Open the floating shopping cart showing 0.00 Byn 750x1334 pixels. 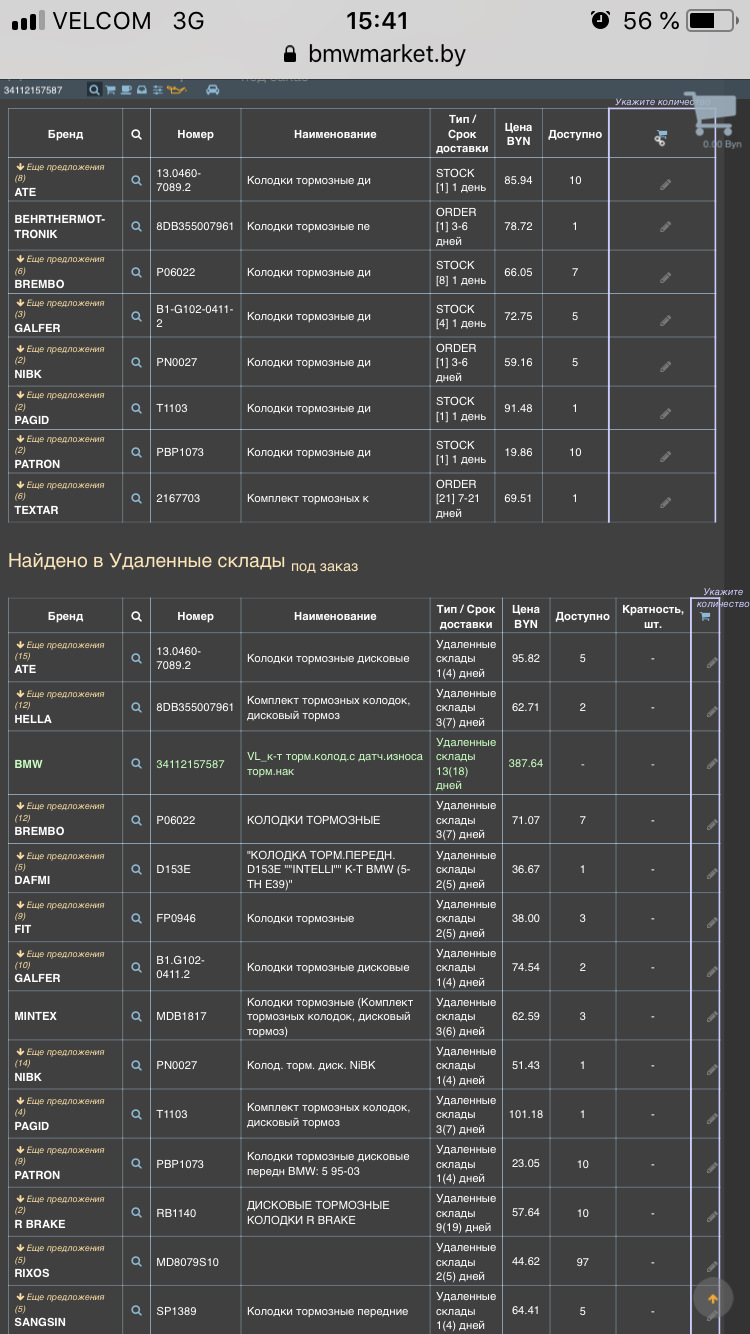click(711, 123)
